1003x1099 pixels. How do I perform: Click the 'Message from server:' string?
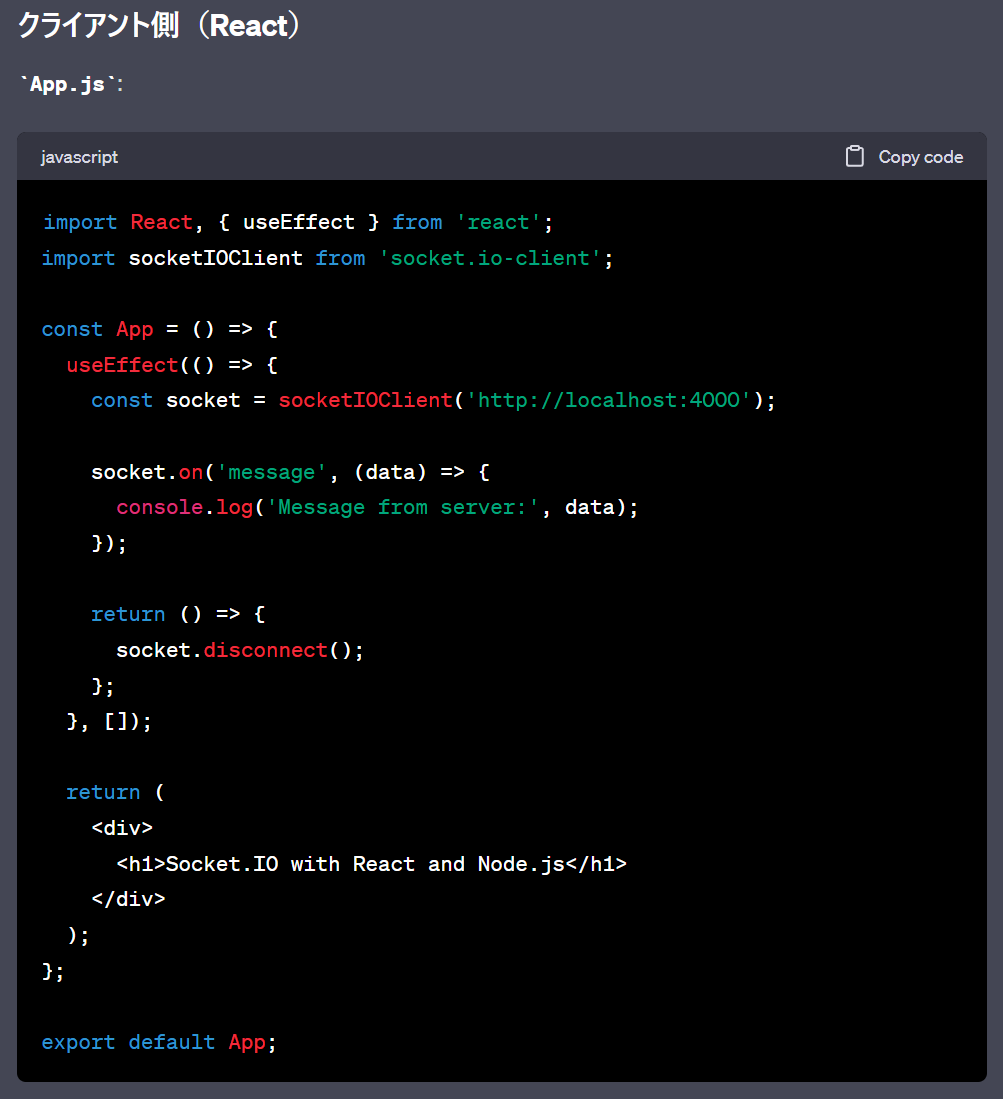(410, 507)
